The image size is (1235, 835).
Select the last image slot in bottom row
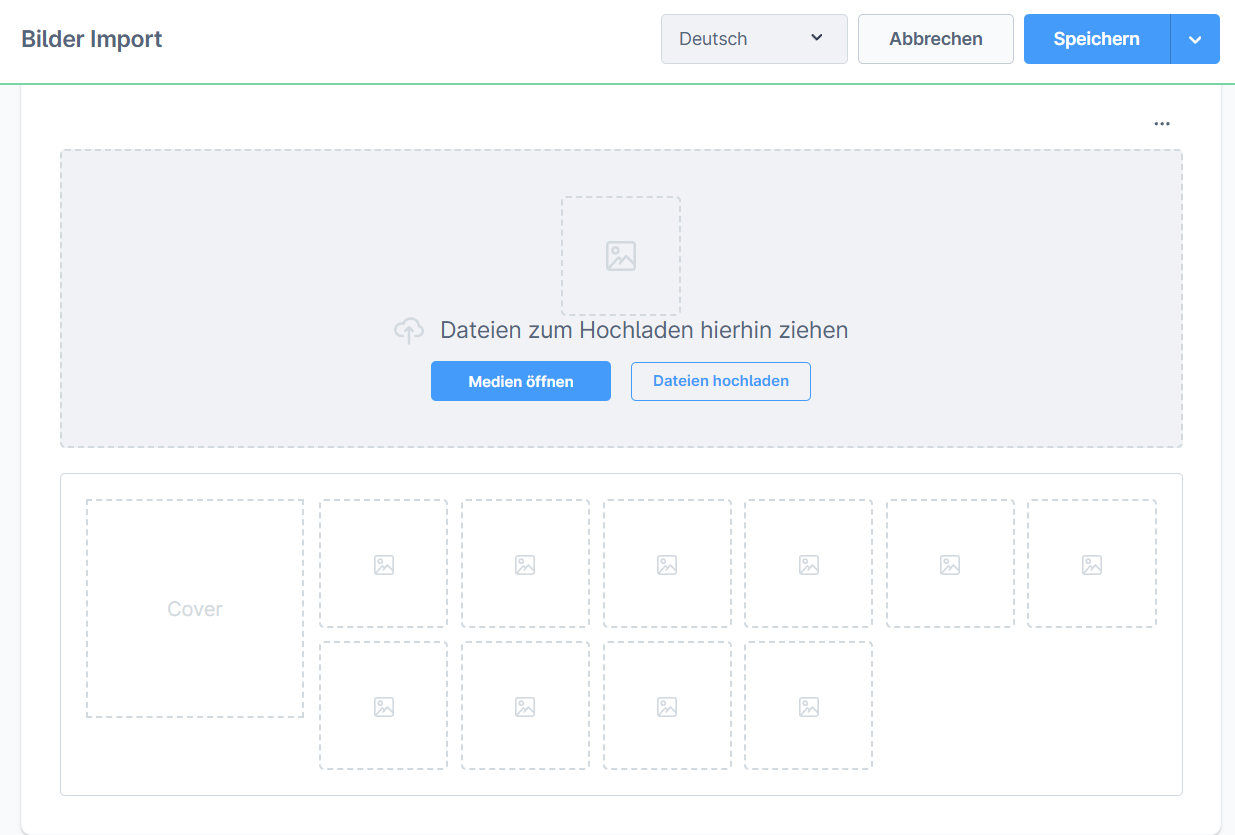pyautogui.click(x=808, y=705)
